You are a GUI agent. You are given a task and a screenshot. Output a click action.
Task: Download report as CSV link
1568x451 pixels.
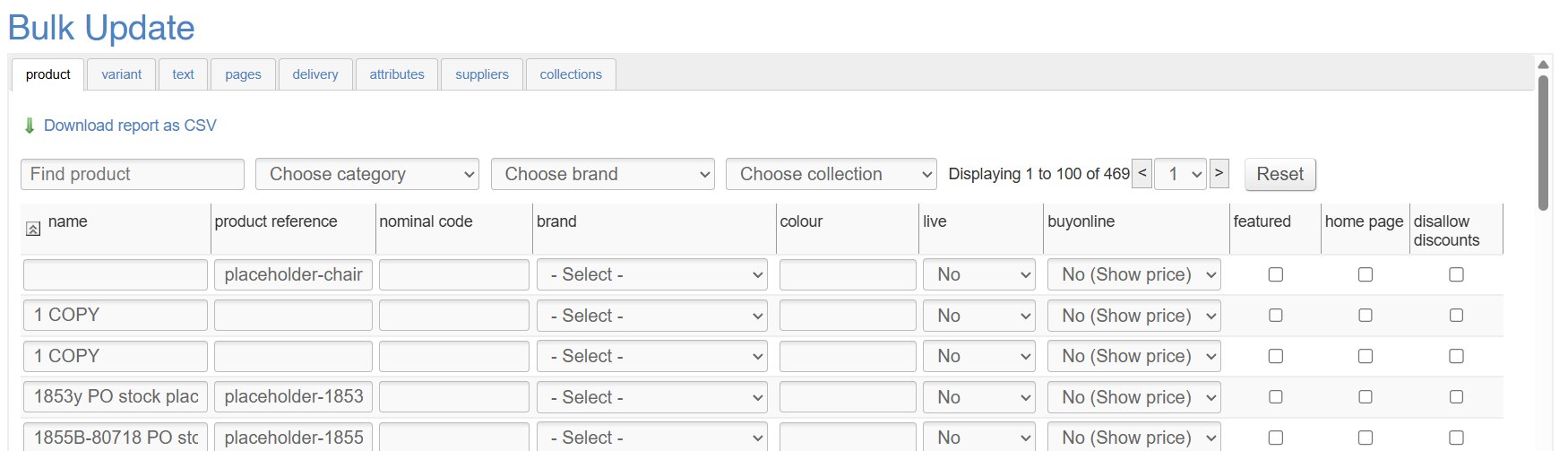[x=130, y=126]
